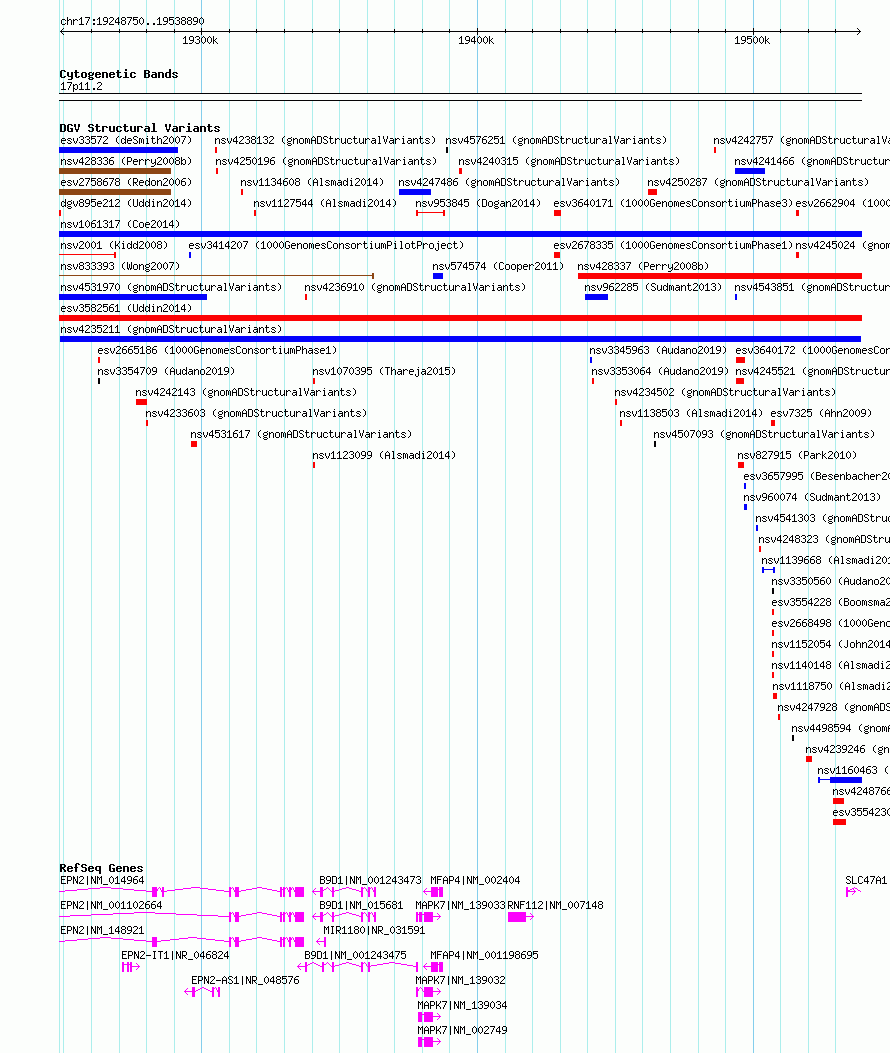890x1053 pixels.
Task: Click the esv33572 (deSmith2007) variant label
Action: pos(126,140)
